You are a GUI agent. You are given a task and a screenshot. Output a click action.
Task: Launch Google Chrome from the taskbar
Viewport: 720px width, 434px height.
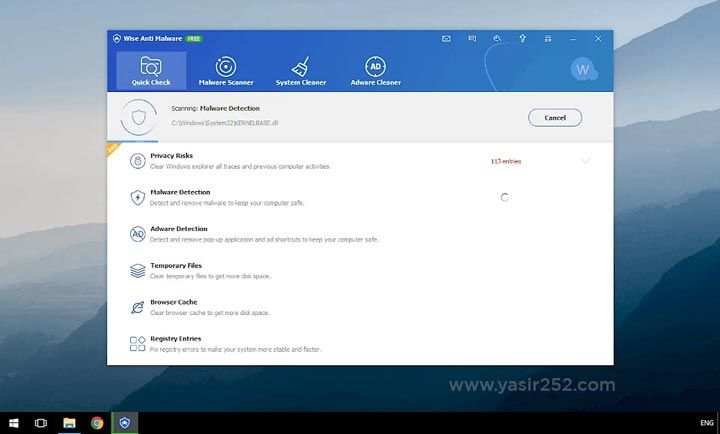pyautogui.click(x=97, y=423)
